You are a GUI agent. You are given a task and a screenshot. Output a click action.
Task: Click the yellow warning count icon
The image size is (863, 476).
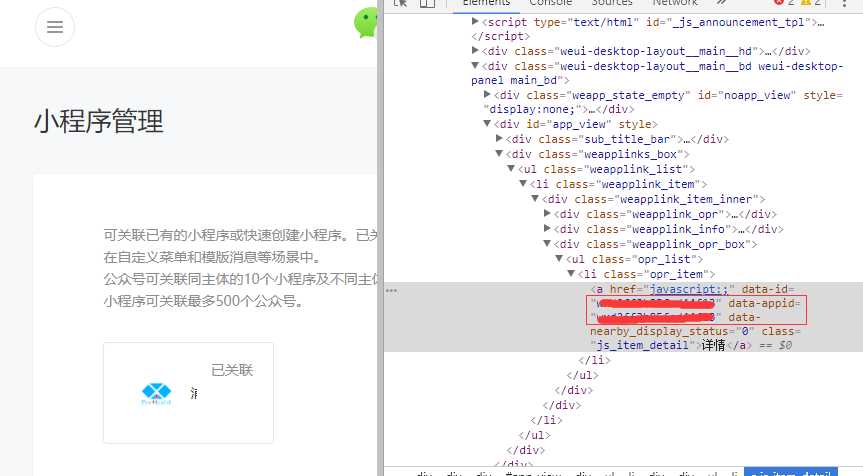[x=806, y=2]
